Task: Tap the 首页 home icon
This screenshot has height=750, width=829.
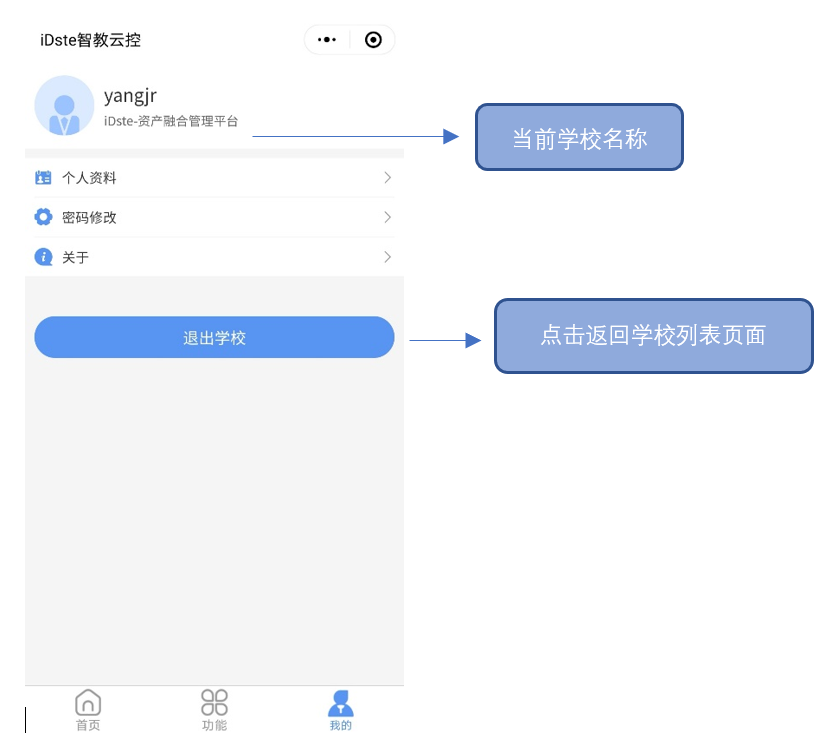Action: click(x=88, y=702)
